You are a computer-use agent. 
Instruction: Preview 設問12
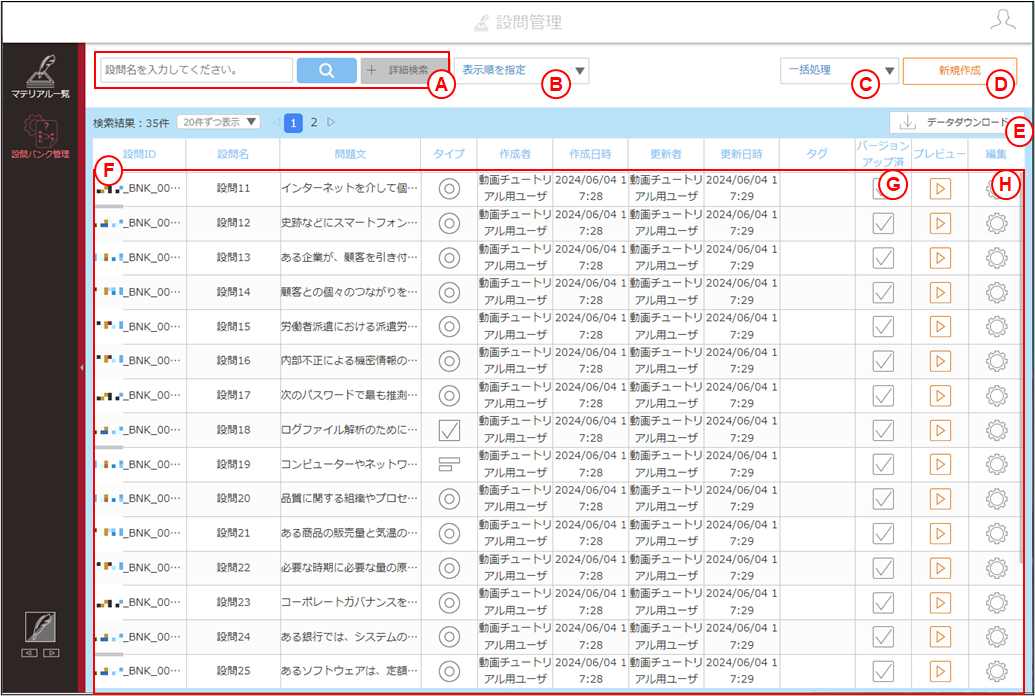[940, 223]
